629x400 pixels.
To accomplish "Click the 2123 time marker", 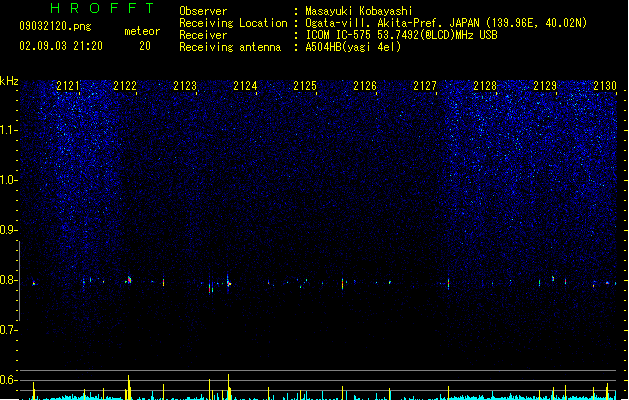I will 185,86.
